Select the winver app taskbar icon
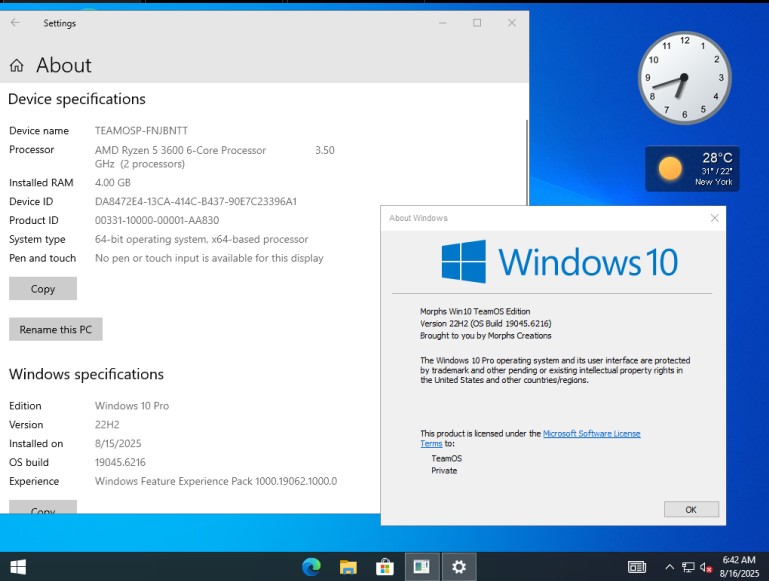The width and height of the screenshot is (769, 581). pyautogui.click(x=422, y=567)
